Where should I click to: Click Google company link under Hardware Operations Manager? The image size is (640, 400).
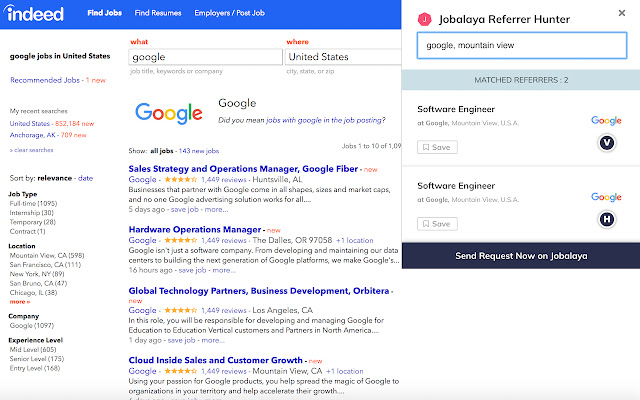[x=142, y=240]
